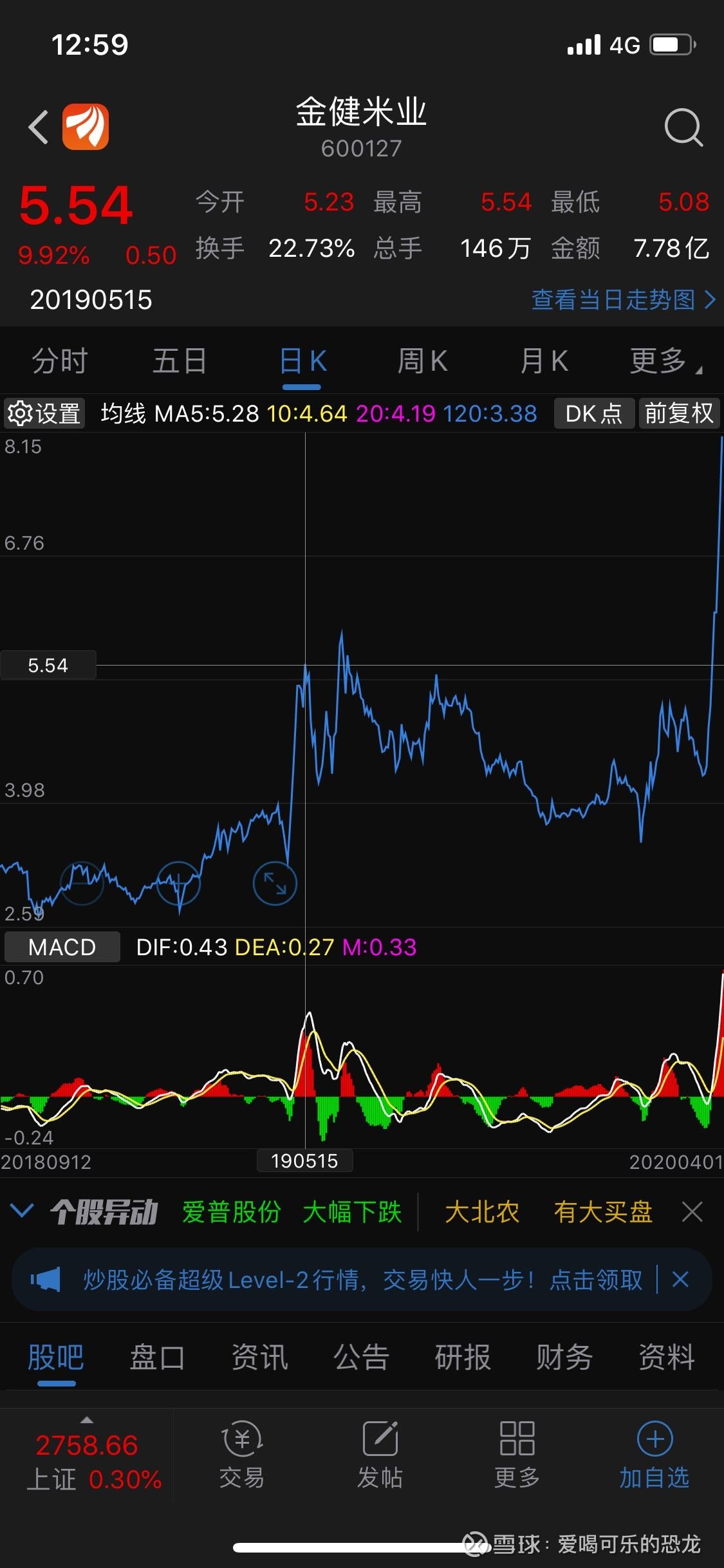The width and height of the screenshot is (724, 1568).
Task: Switch indicator via MACD button
Action: point(62,947)
